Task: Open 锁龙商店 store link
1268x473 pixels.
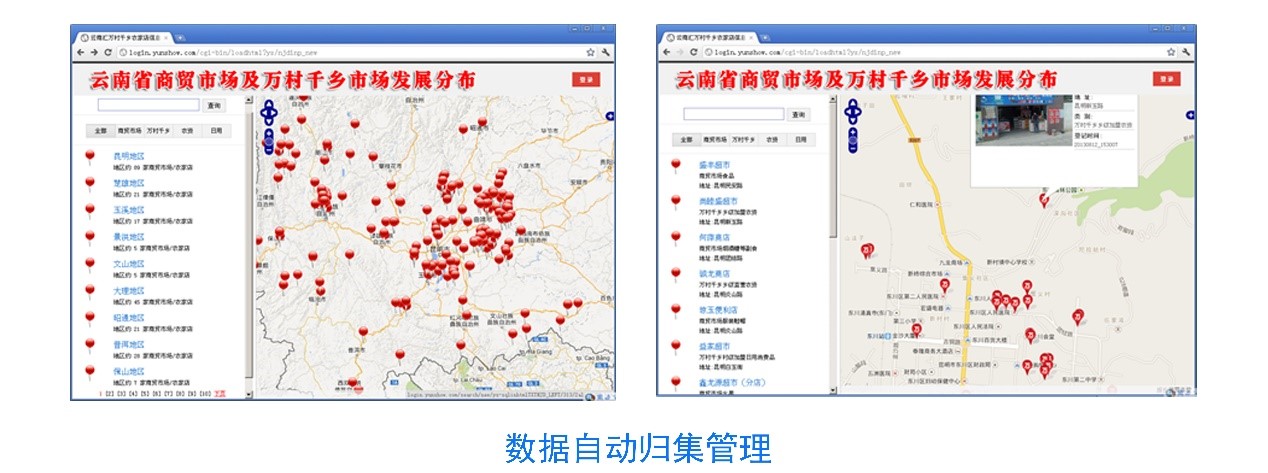Action: pos(713,273)
